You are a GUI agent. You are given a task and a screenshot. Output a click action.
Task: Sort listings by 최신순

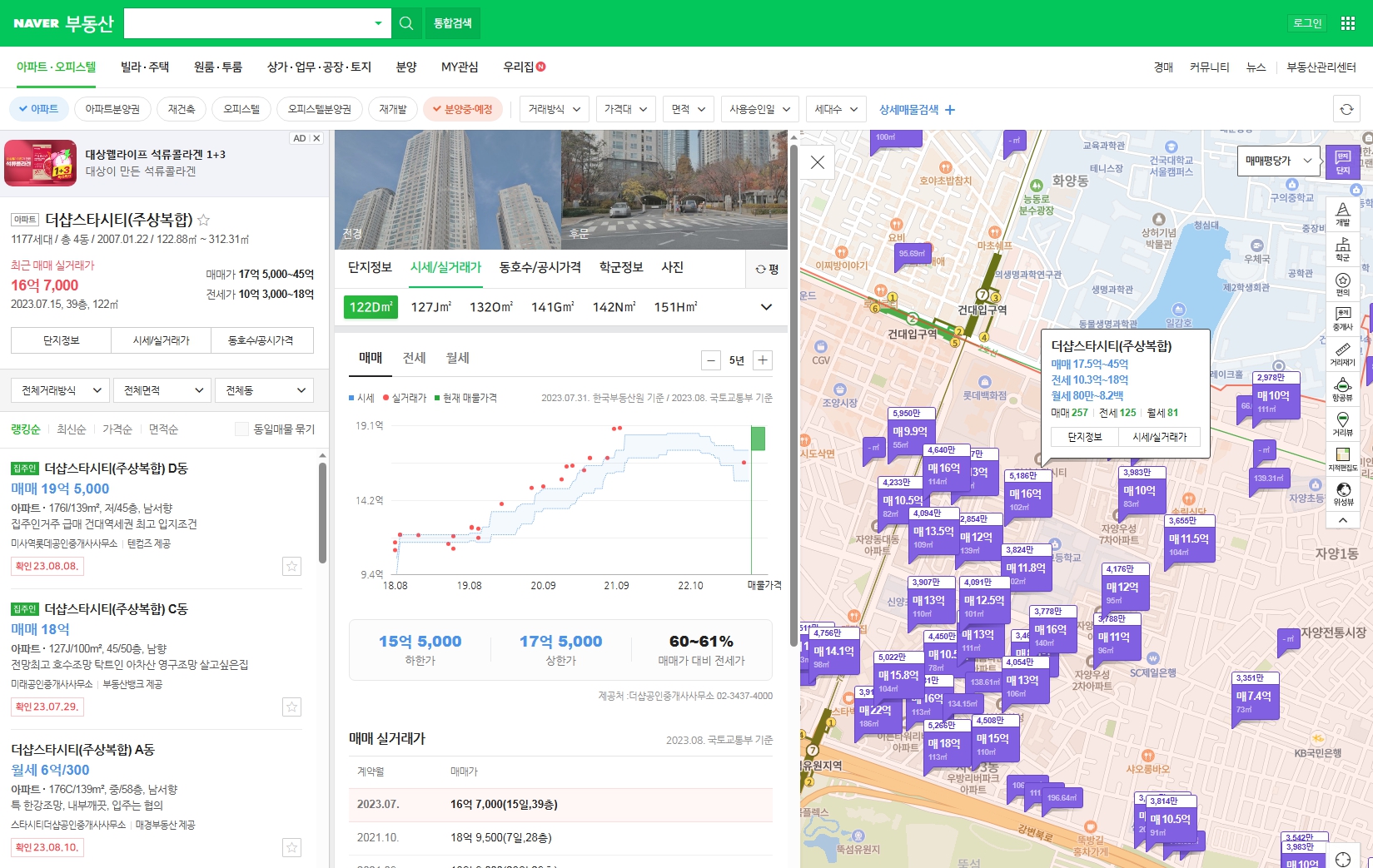coord(71,429)
